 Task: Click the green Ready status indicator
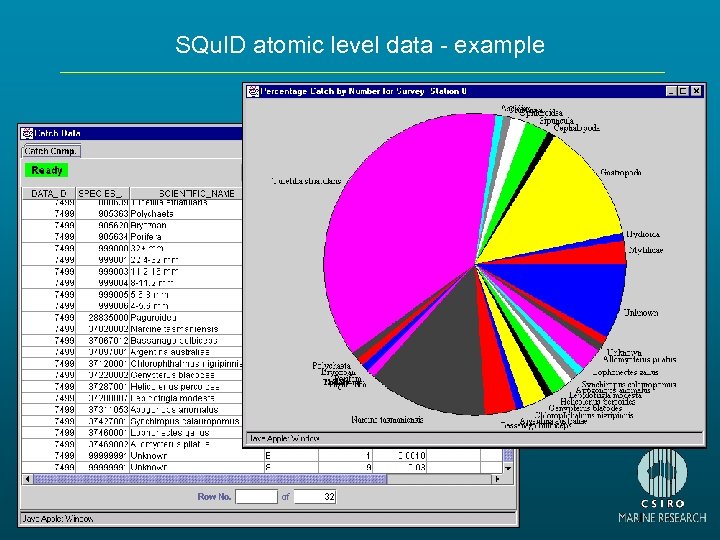(46, 170)
